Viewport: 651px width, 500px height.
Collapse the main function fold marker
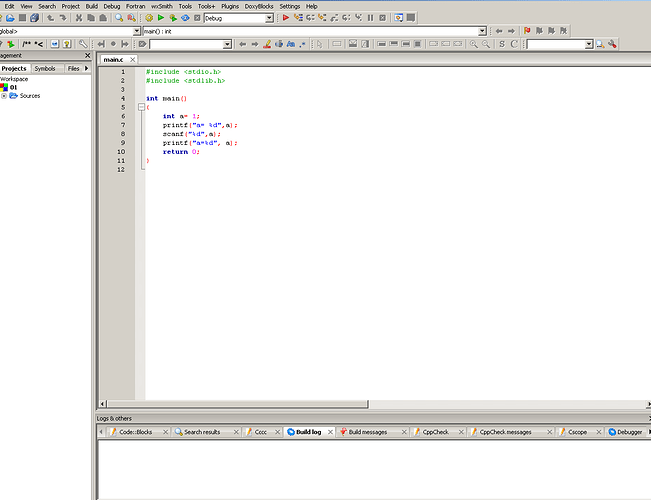(141, 107)
